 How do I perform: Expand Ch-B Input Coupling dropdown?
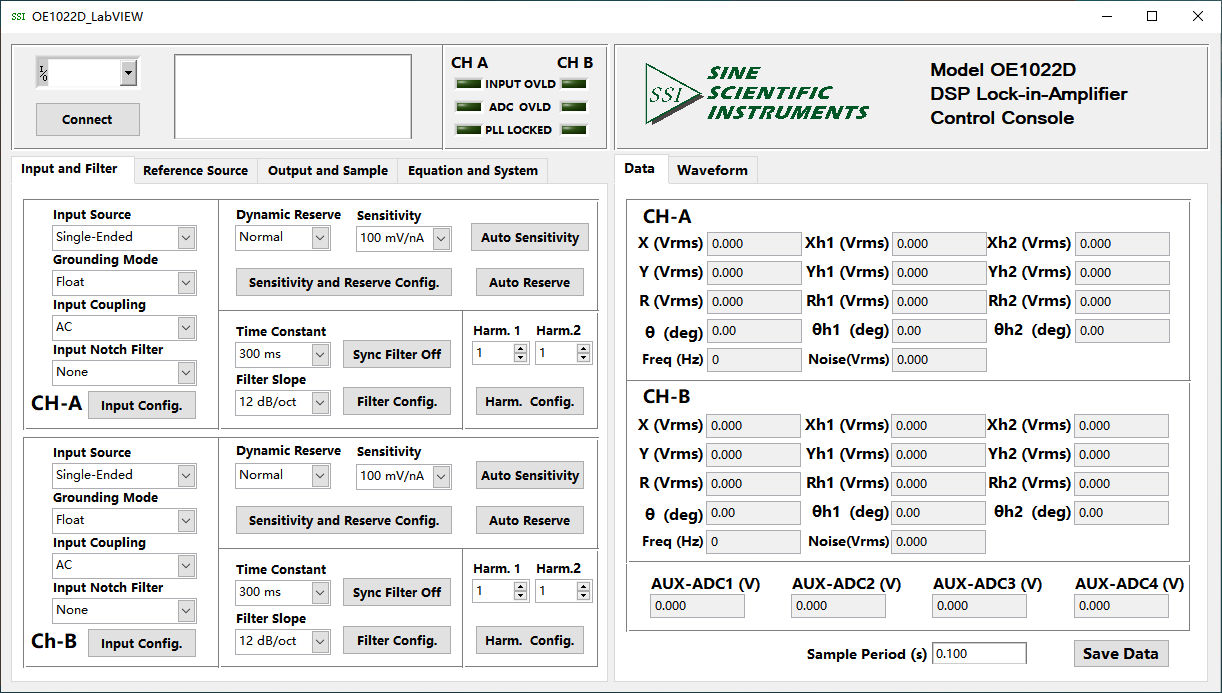coord(186,565)
